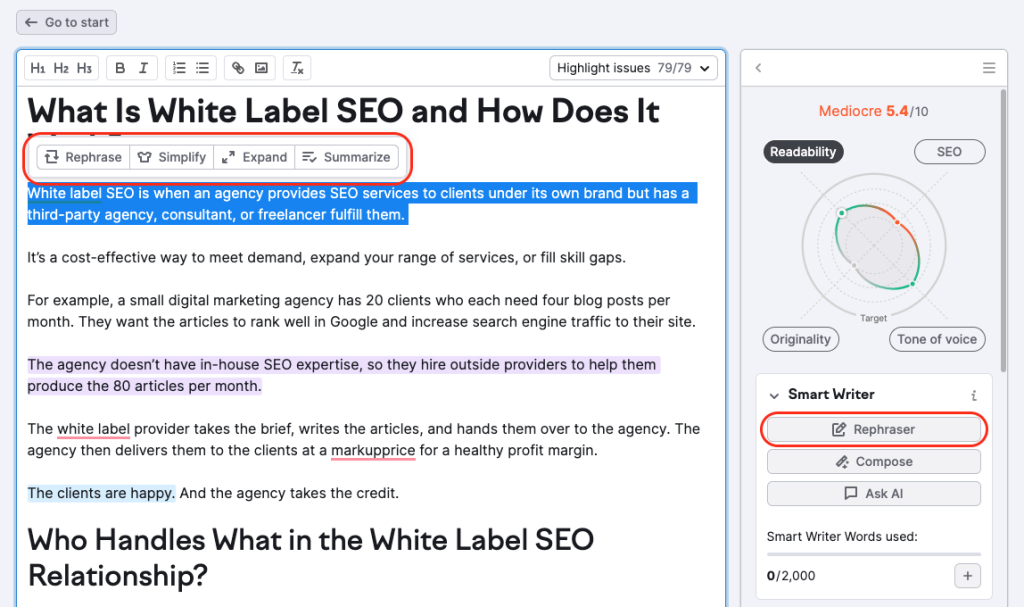Add more Smart Writer words
This screenshot has width=1024, height=607.
click(x=967, y=575)
